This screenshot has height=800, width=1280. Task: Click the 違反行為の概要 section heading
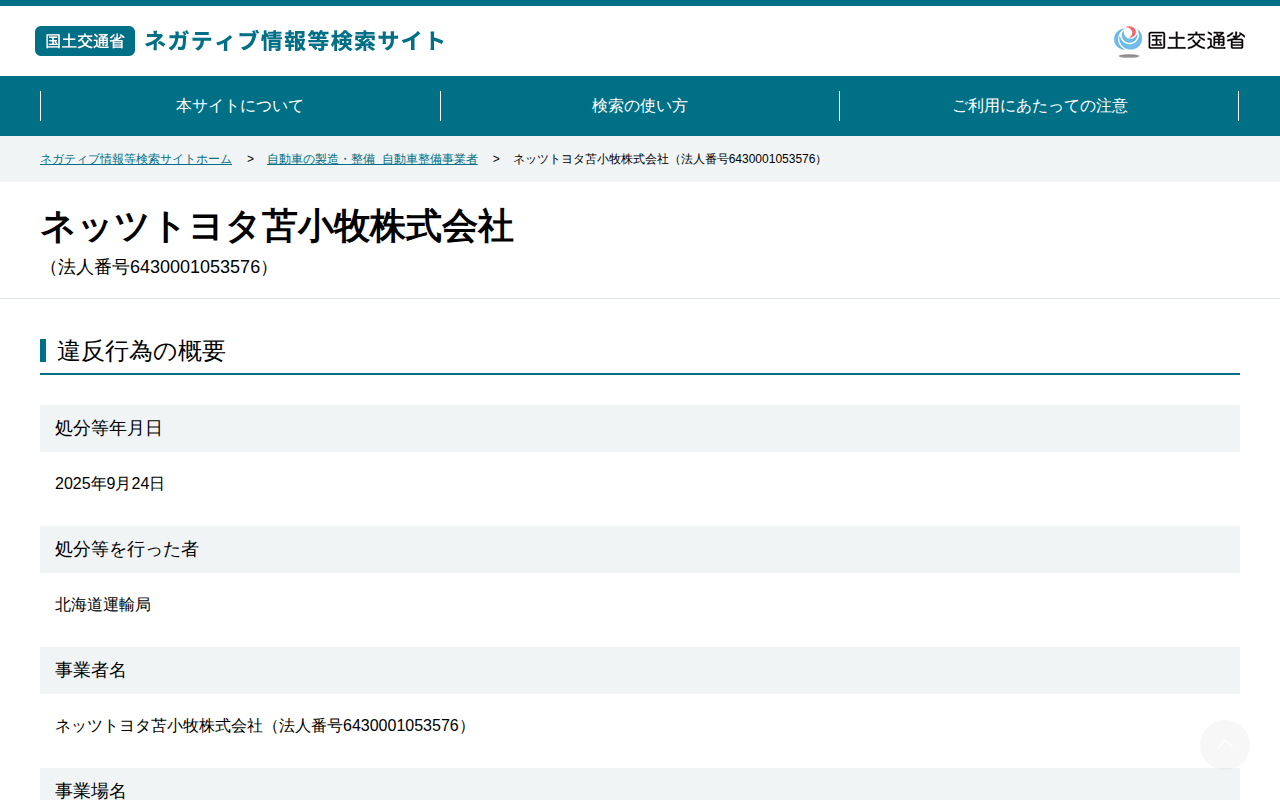click(141, 351)
